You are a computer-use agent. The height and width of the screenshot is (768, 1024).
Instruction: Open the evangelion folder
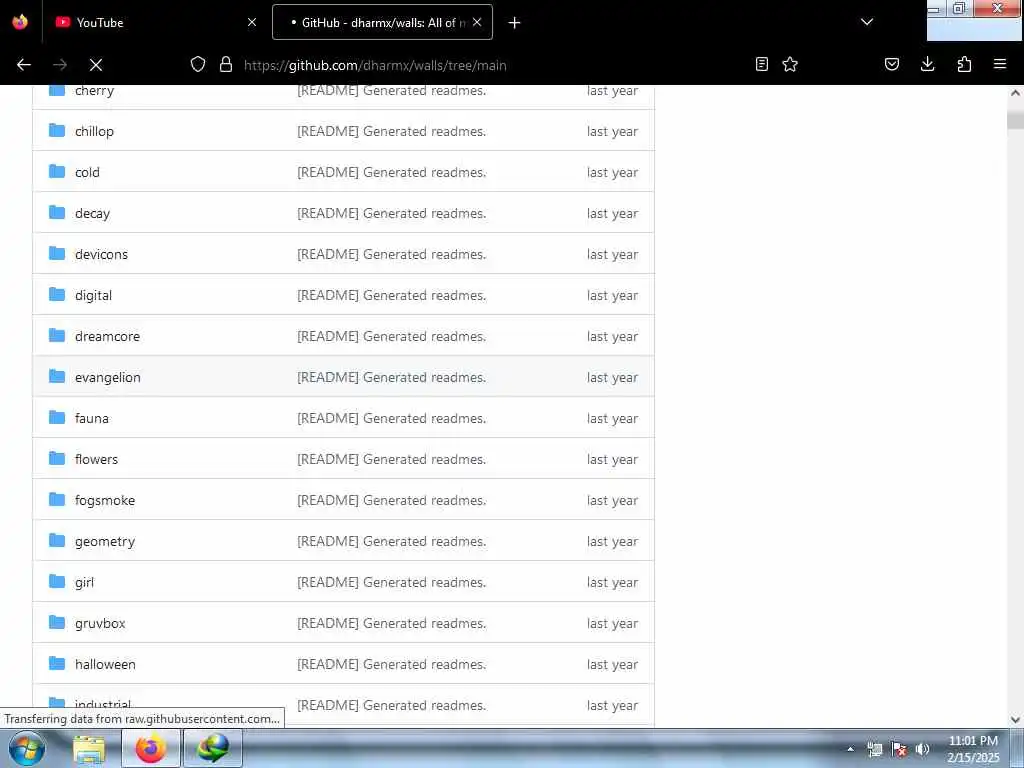click(x=108, y=377)
